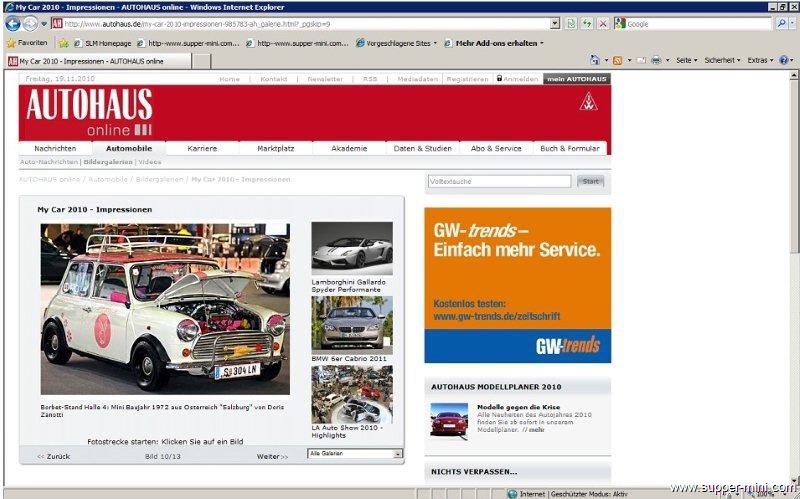Click the empty New Tab button

(x=201, y=61)
